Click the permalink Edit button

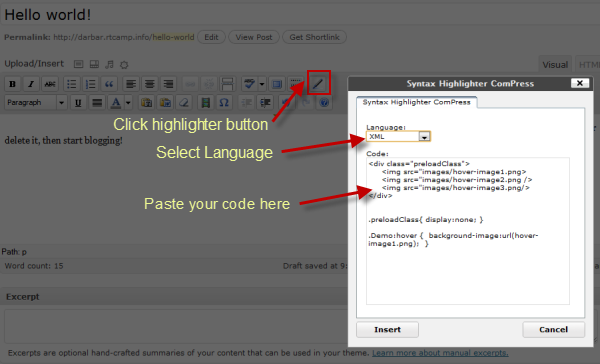tap(211, 37)
